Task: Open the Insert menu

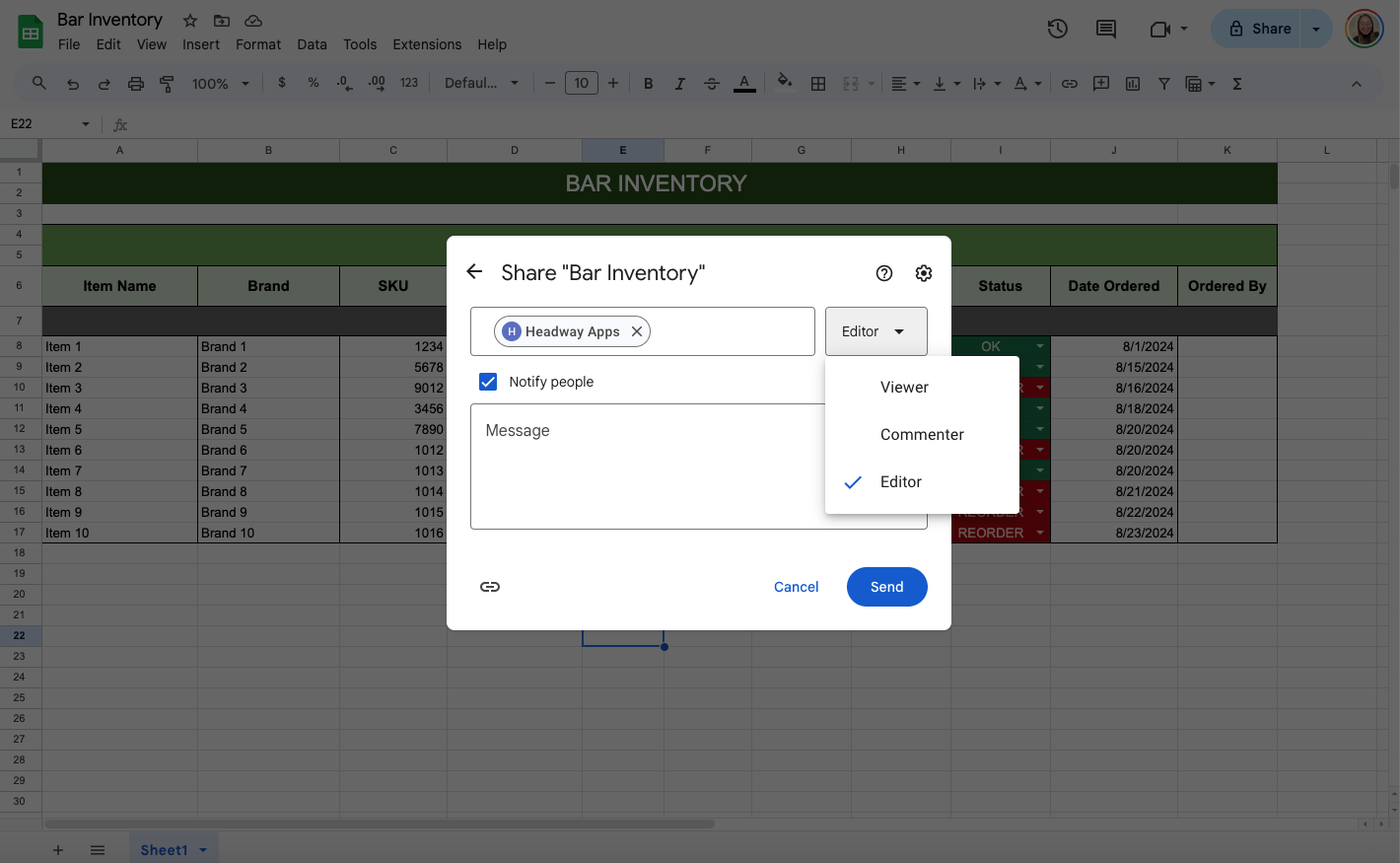Action: pos(201,44)
